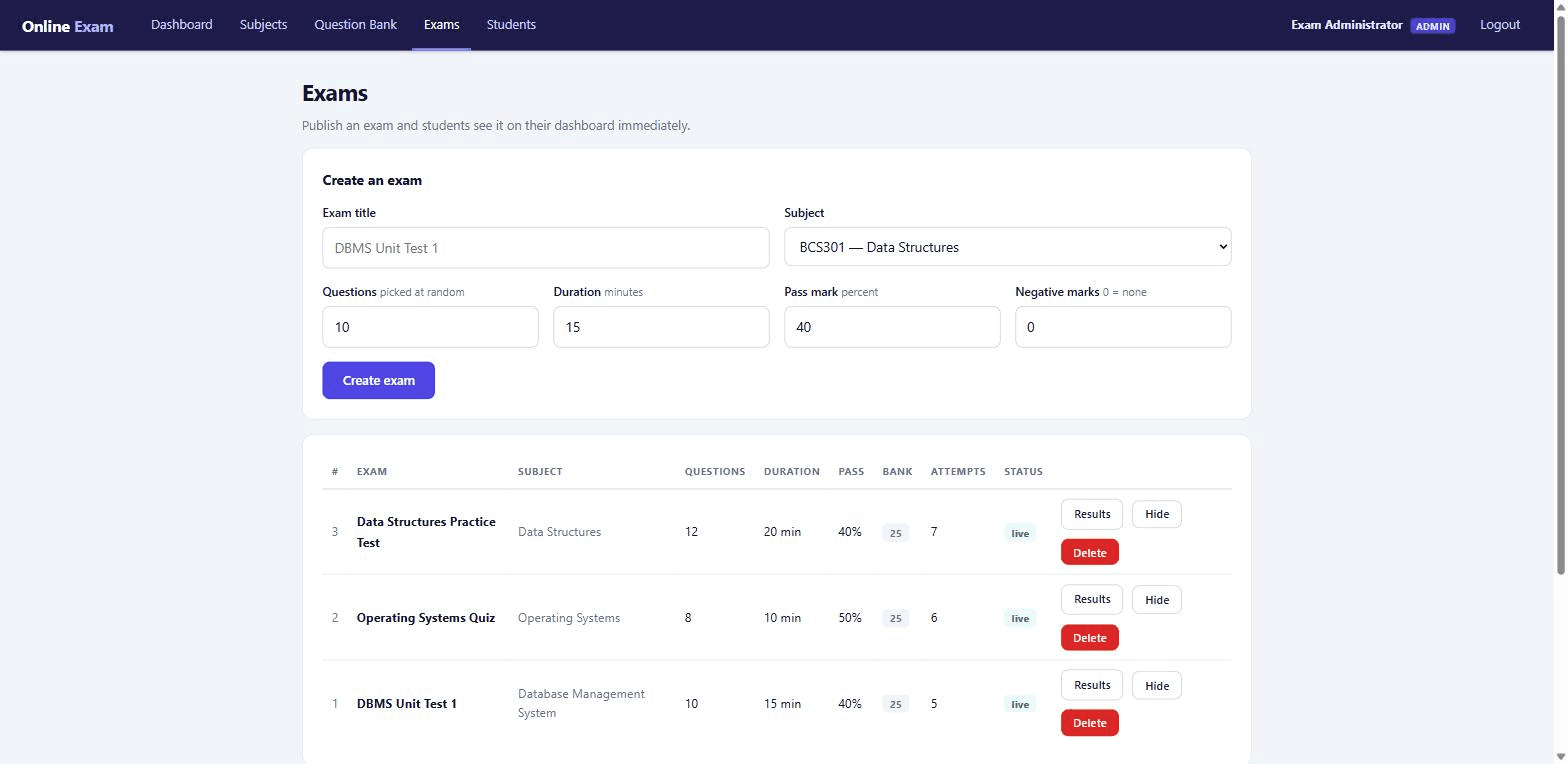This screenshot has height=764, width=1568.
Task: Open the Subjects nav item
Action: click(x=263, y=25)
